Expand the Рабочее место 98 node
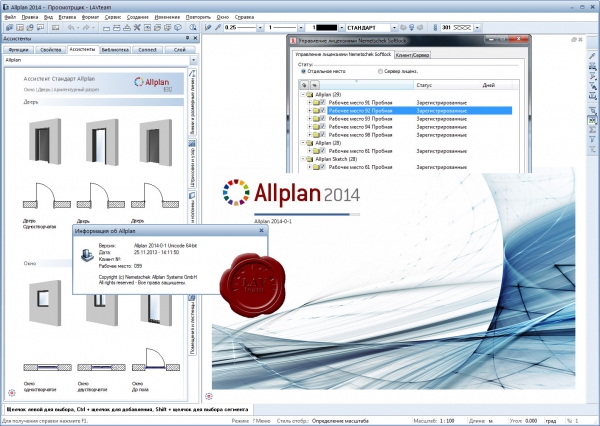The width and height of the screenshot is (600, 426). click(x=309, y=135)
